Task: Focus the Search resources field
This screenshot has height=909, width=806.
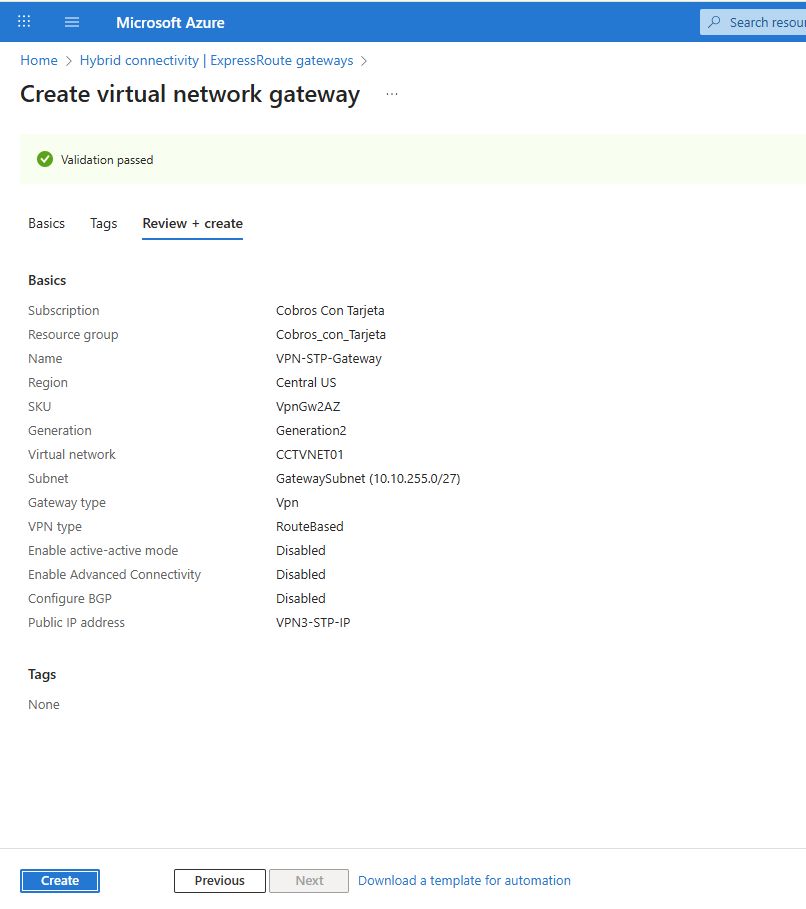Action: pos(753,22)
